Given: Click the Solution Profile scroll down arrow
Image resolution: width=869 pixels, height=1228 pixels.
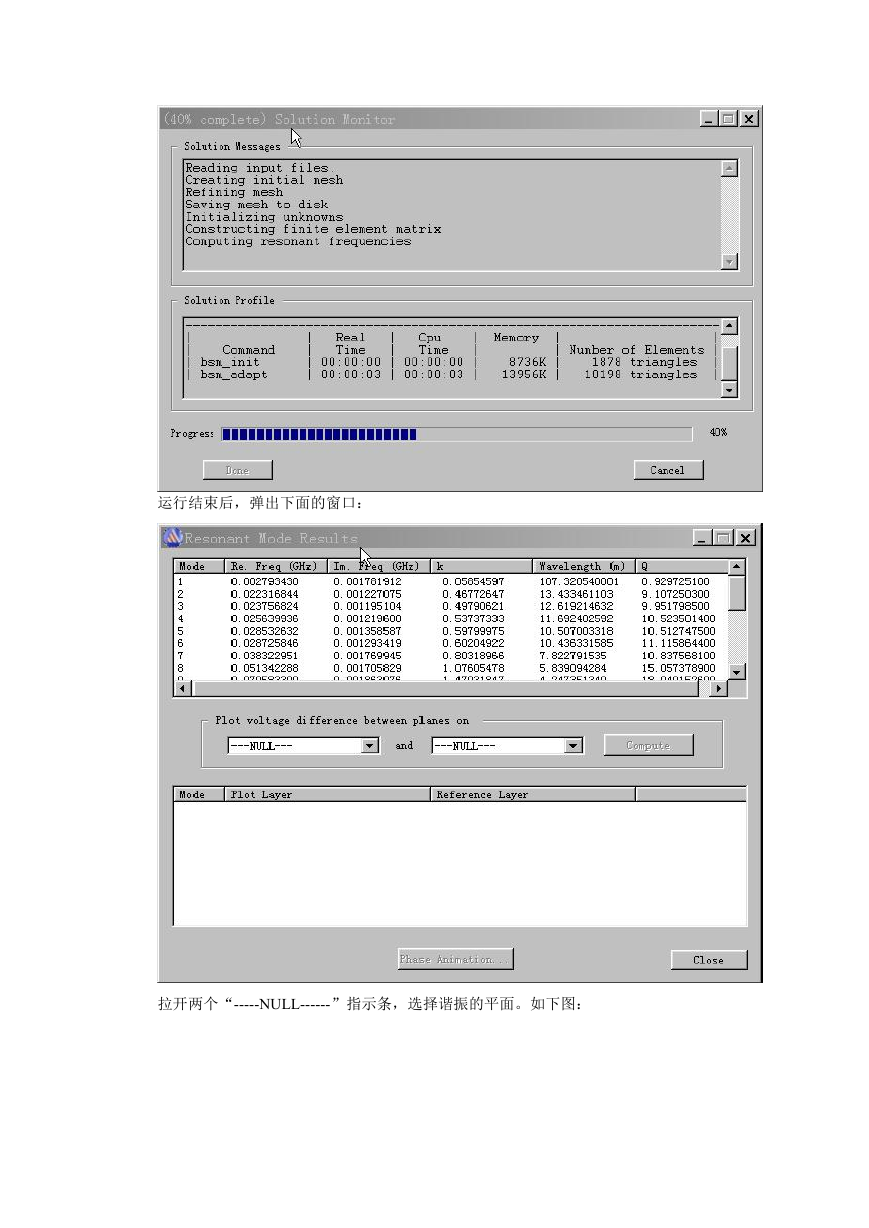Looking at the screenshot, I should [729, 389].
